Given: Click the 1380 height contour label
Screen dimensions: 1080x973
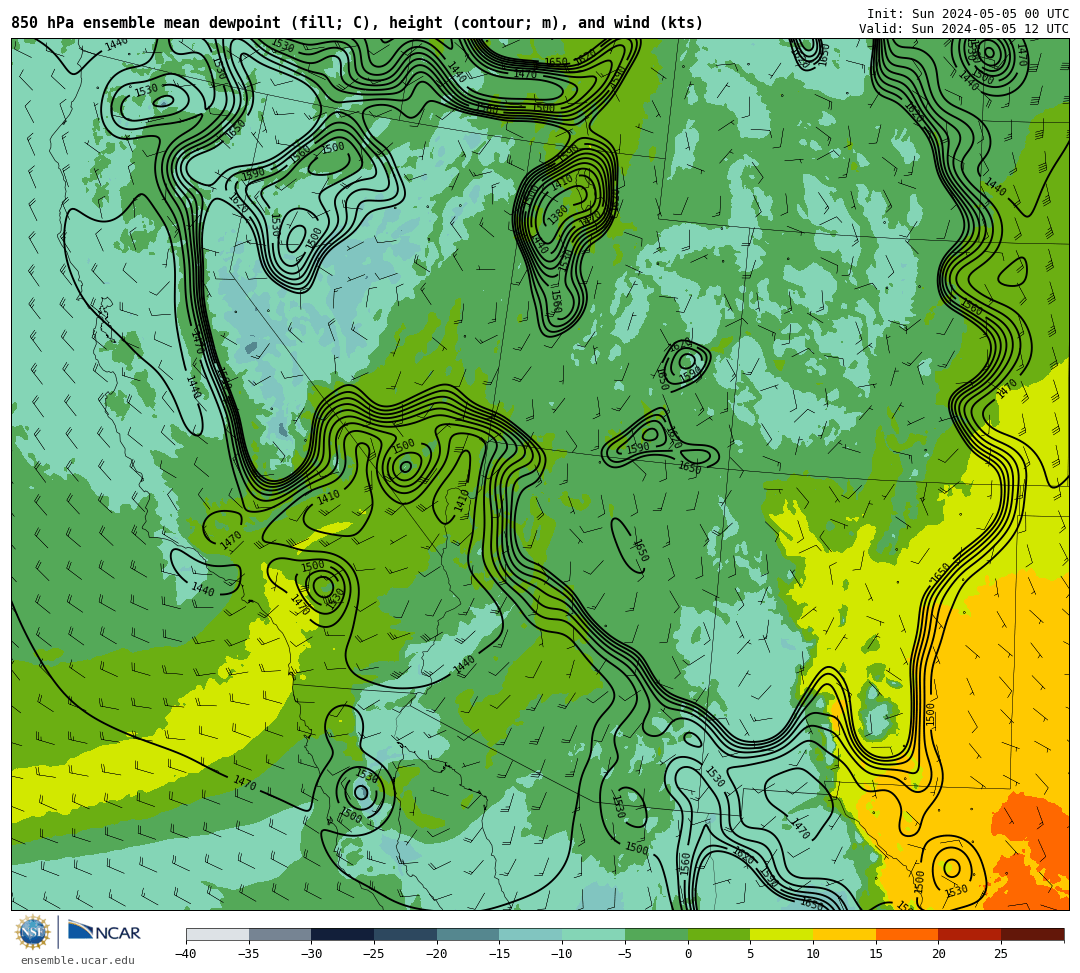Looking at the screenshot, I should coord(558,215).
